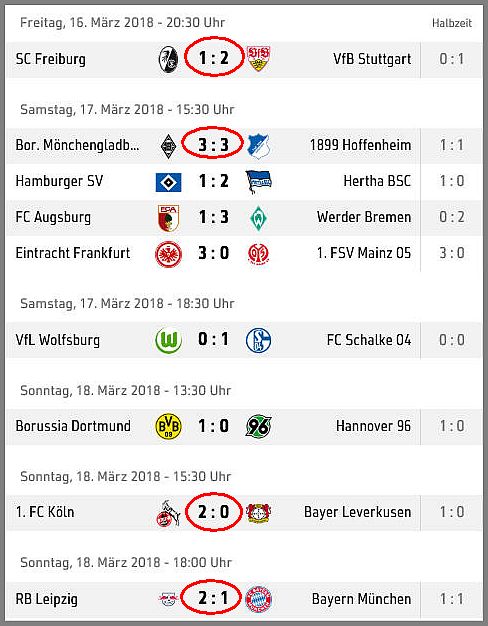This screenshot has height=626, width=488.
Task: Click the Hamburger SV diamond logo
Action: click(169, 182)
